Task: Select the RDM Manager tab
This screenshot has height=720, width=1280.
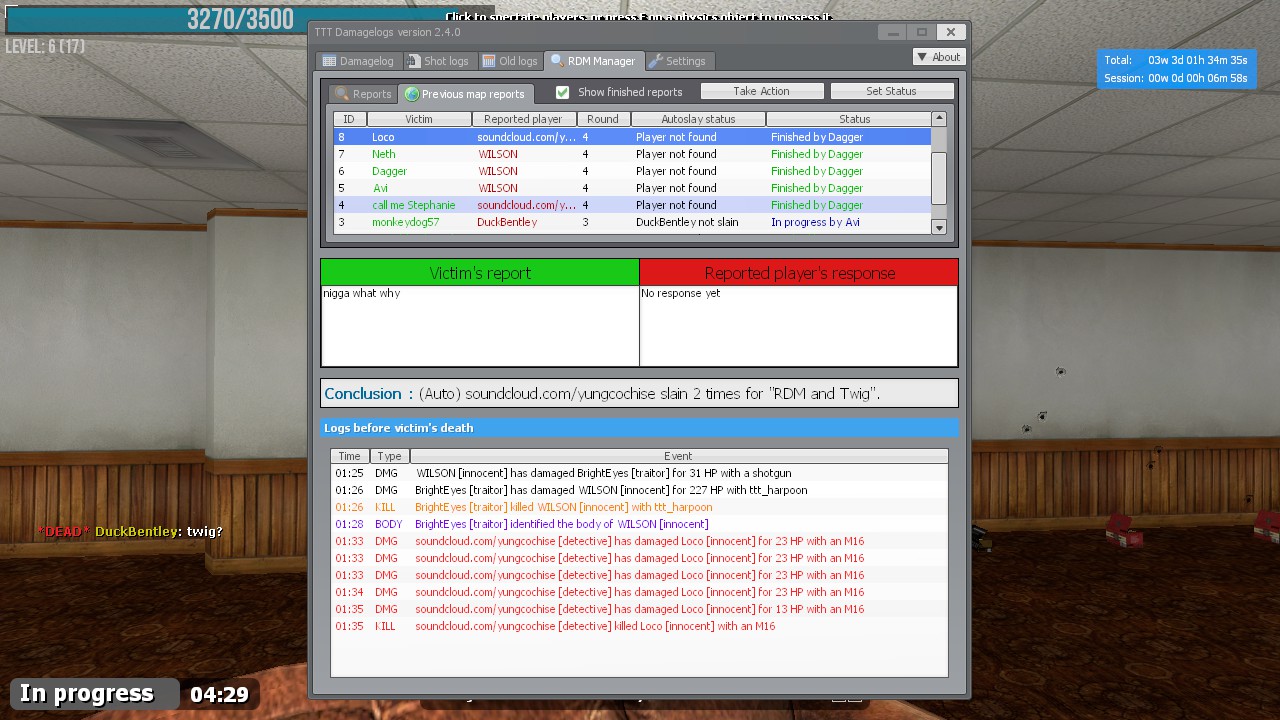Action: point(593,61)
